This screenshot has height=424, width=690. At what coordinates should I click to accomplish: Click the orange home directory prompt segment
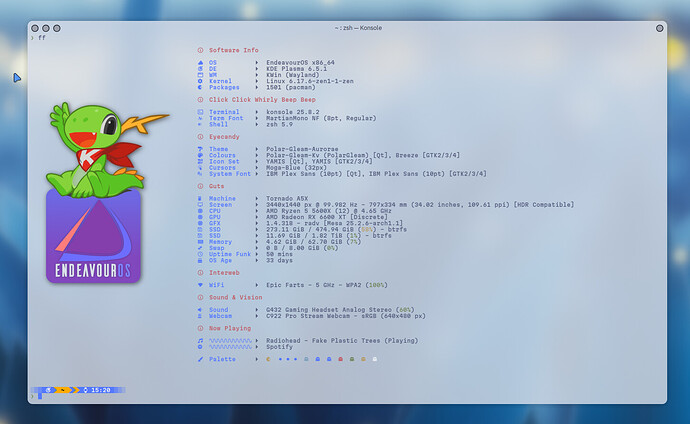coord(64,390)
